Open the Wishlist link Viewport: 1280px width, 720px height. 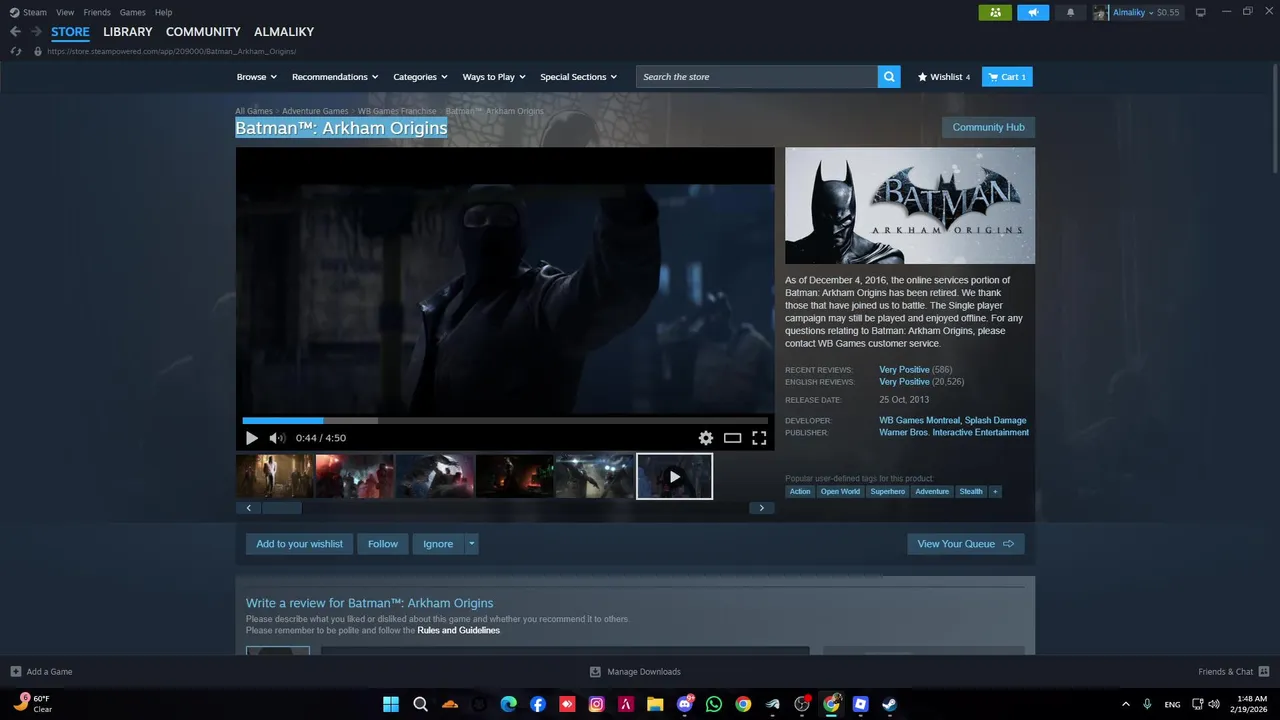(x=944, y=77)
